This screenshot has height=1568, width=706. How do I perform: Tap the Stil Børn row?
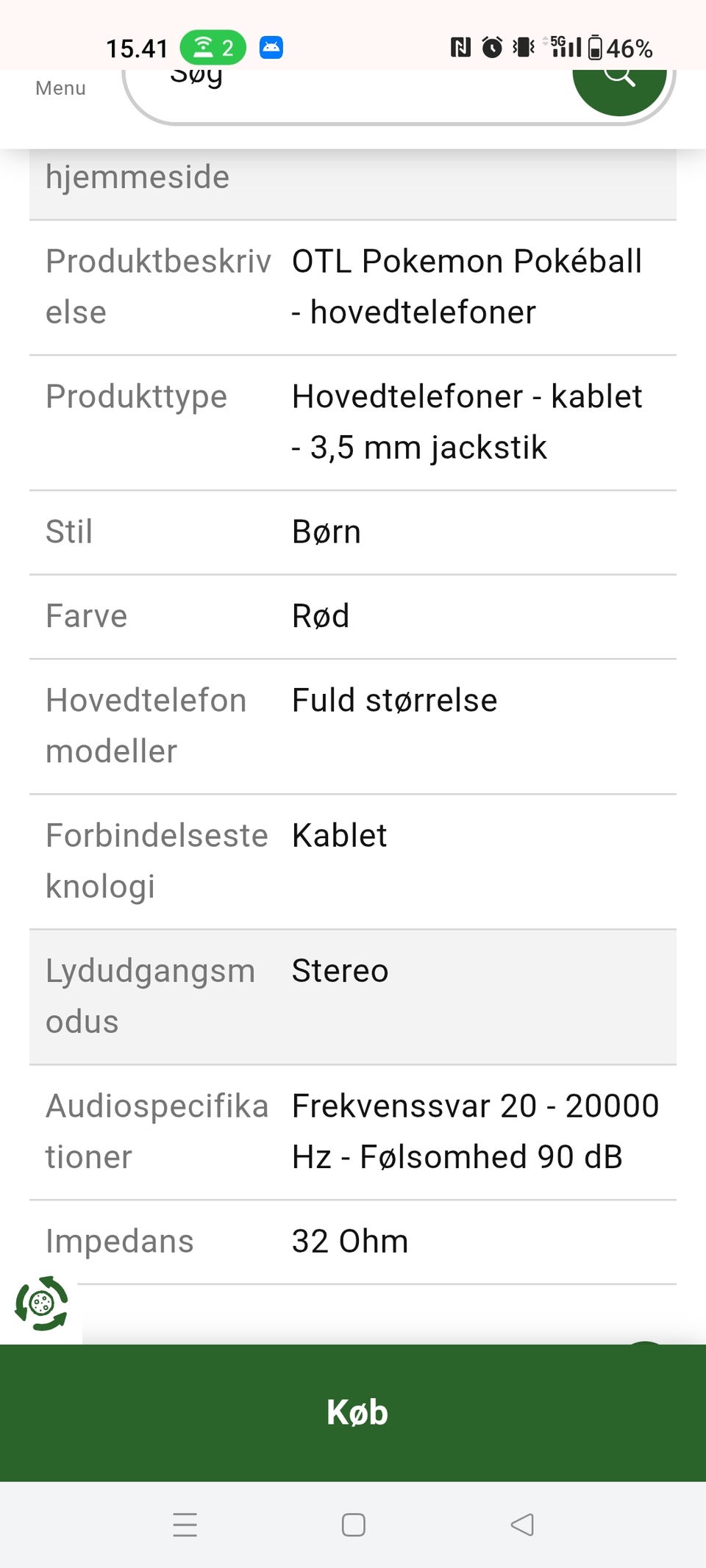coord(353,532)
